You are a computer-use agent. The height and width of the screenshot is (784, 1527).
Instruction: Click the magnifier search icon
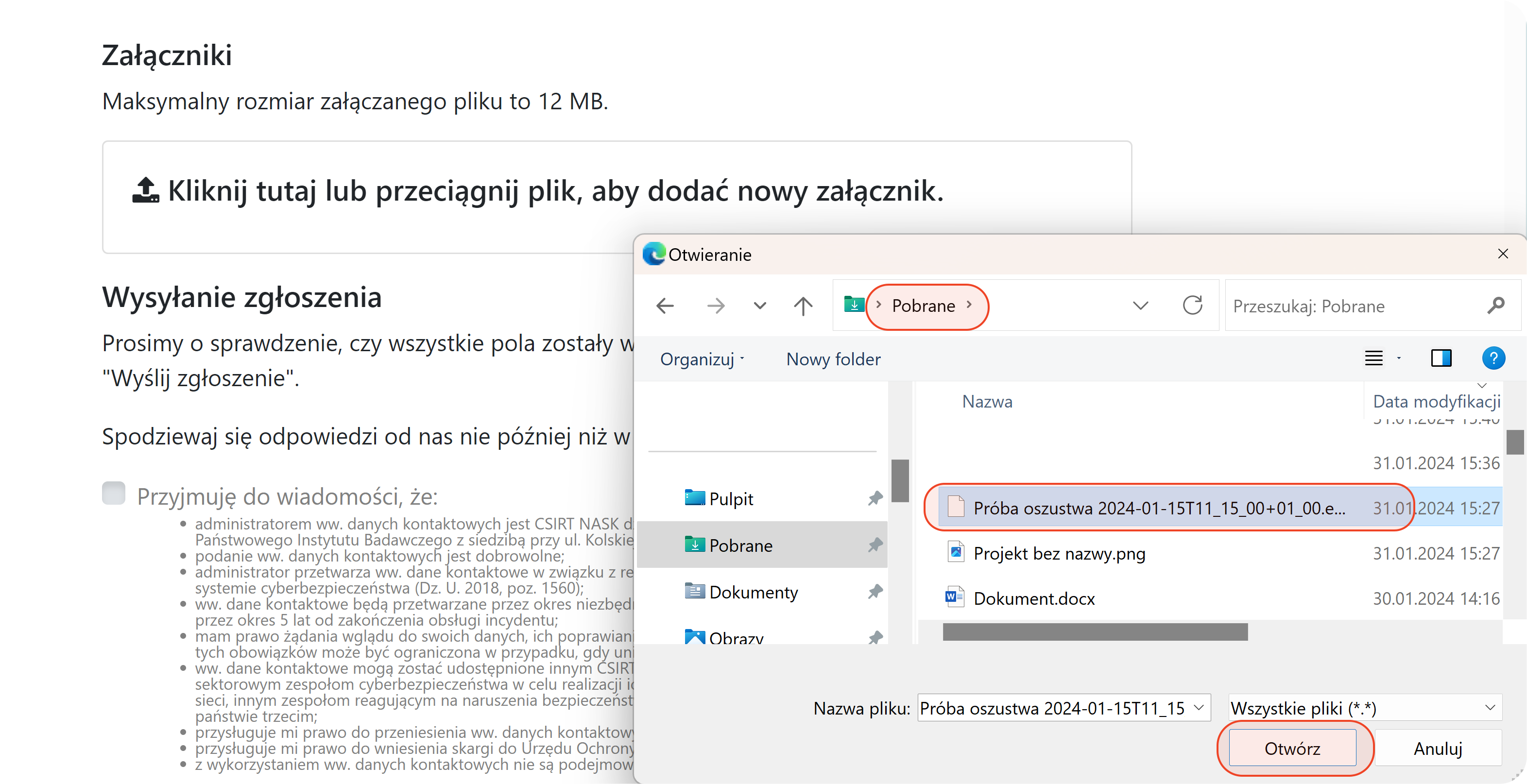[1495, 305]
